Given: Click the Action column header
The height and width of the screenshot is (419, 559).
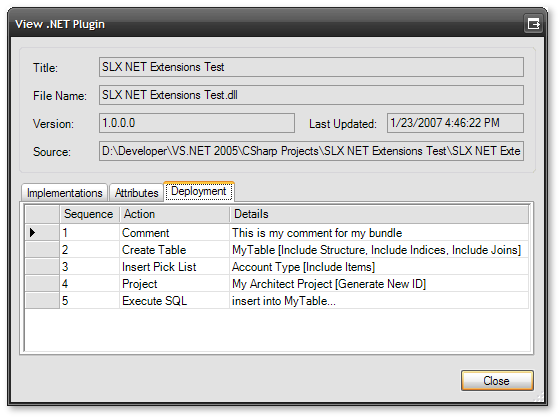Looking at the screenshot, I should pos(174,214).
